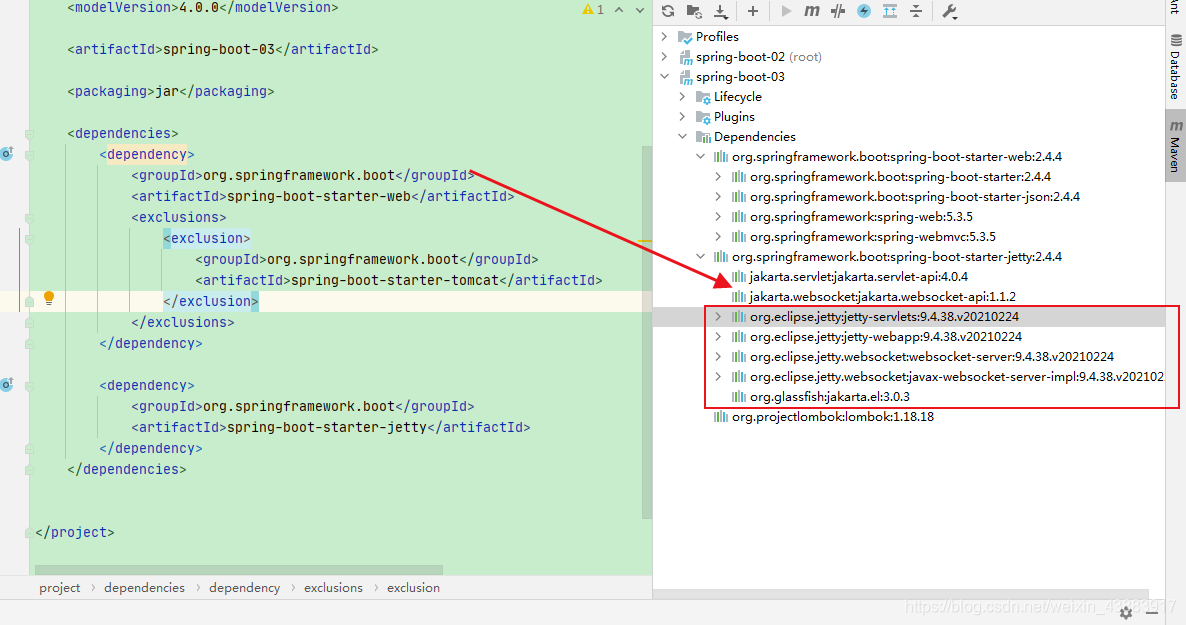The width and height of the screenshot is (1186, 625).
Task: Expand spring-boot-starter:2.4.4 dependency
Action: 719,176
